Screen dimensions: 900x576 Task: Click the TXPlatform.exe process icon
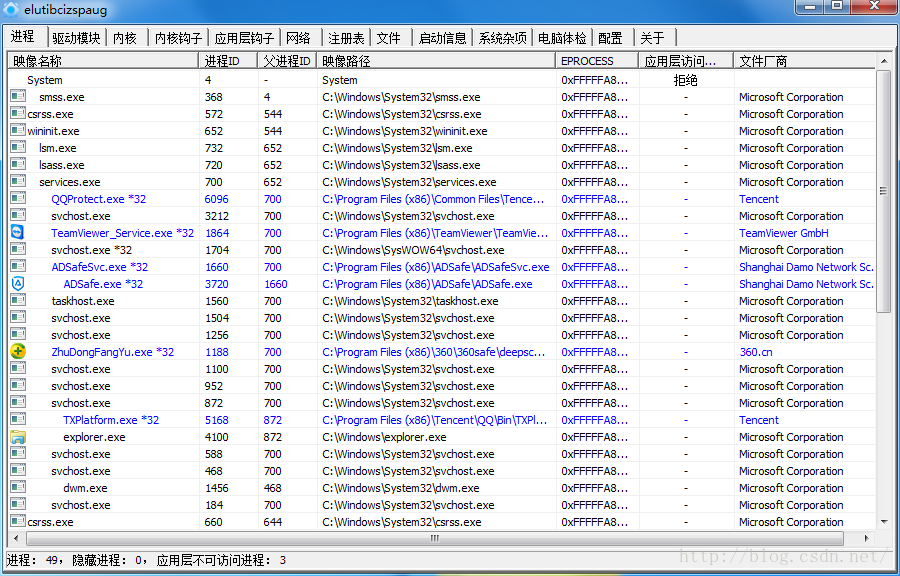click(x=18, y=419)
